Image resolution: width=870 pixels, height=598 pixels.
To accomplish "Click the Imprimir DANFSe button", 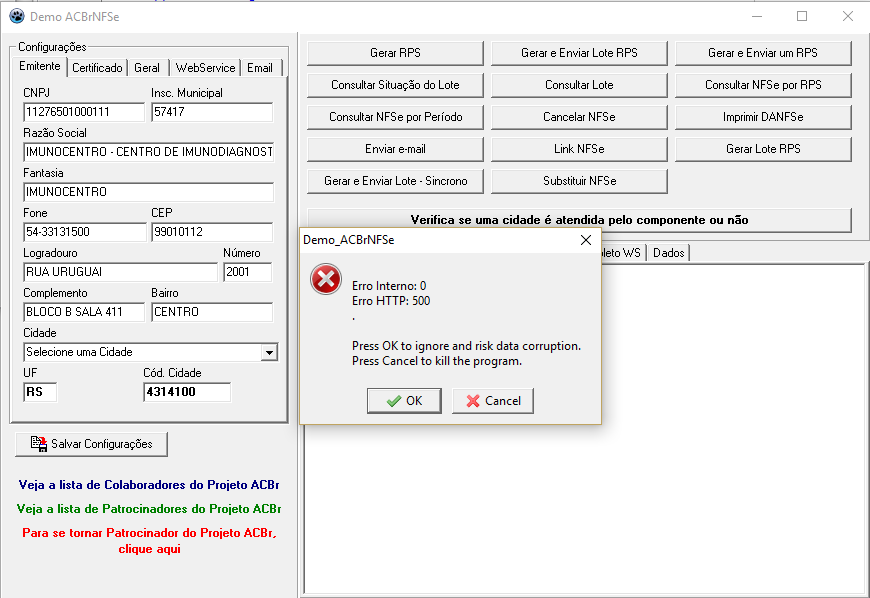I will pyautogui.click(x=763, y=117).
